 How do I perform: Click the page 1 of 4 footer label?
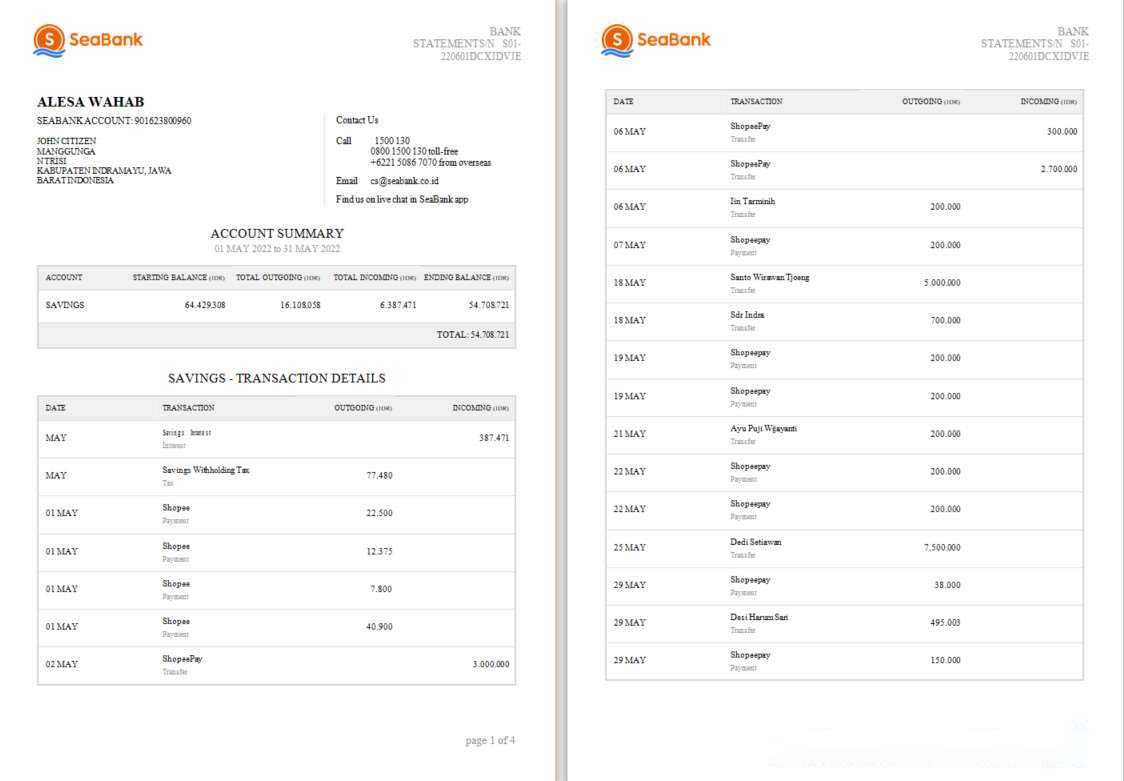click(x=490, y=741)
